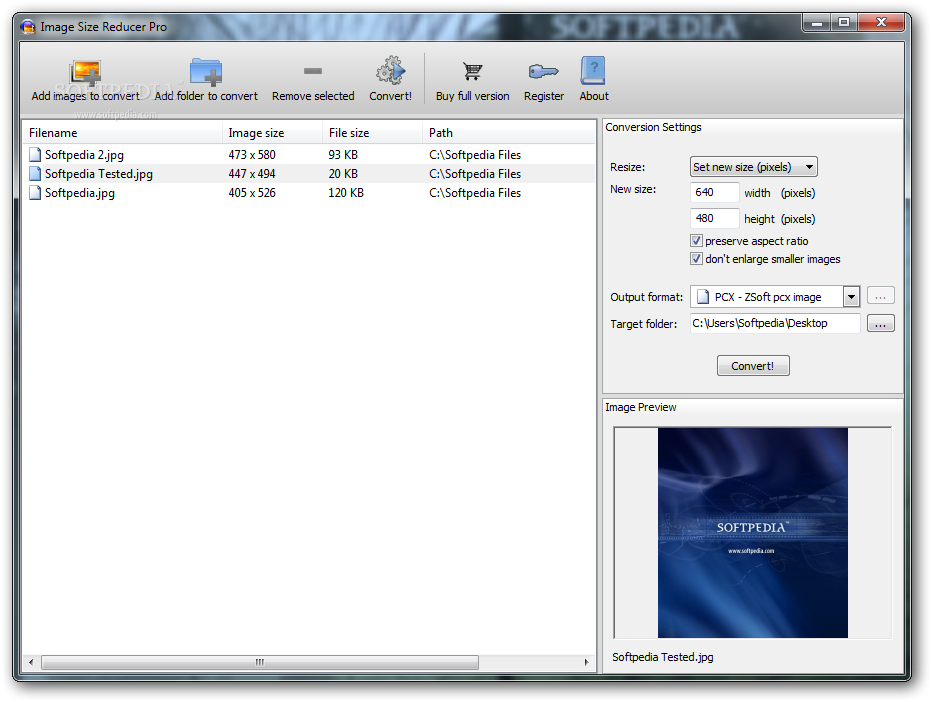Sort by File size column header

(373, 133)
